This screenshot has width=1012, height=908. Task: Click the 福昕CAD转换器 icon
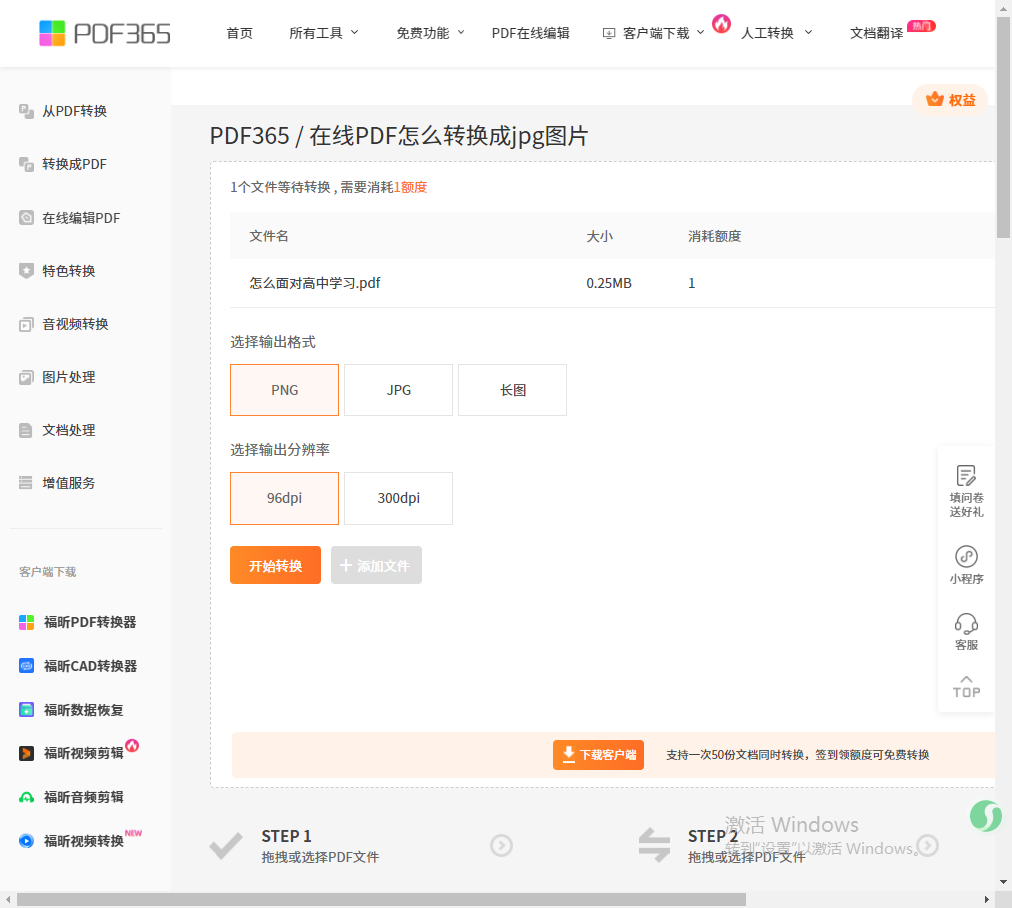26,666
